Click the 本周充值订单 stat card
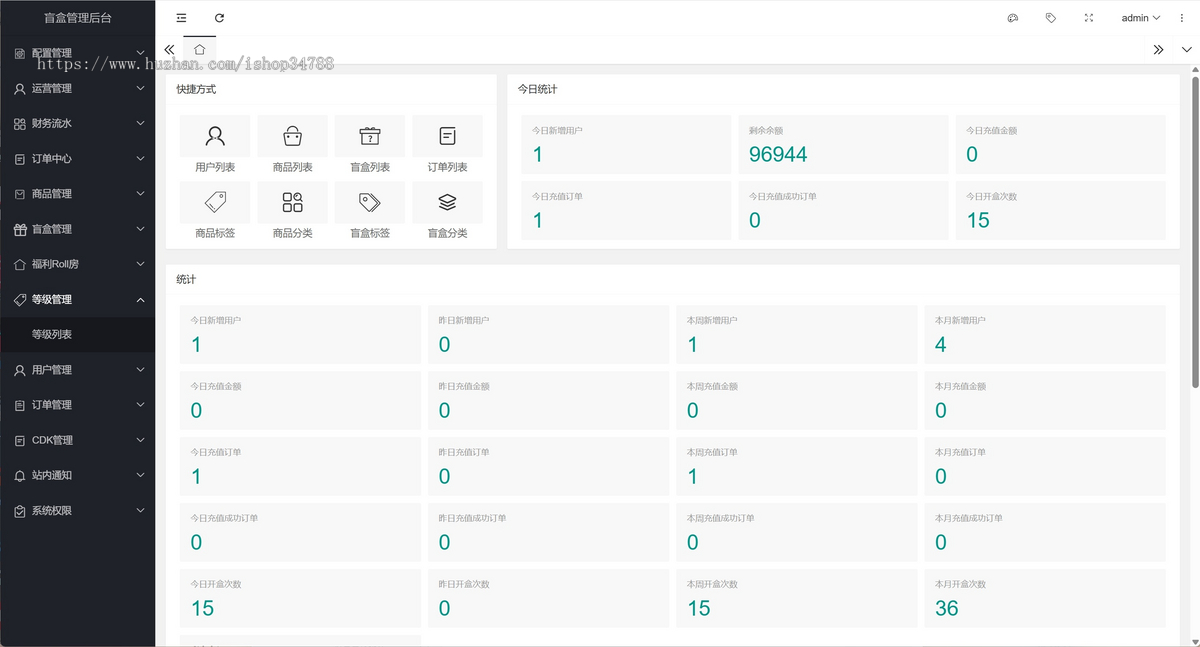Viewport: 1200px width, 647px height. coord(796,466)
